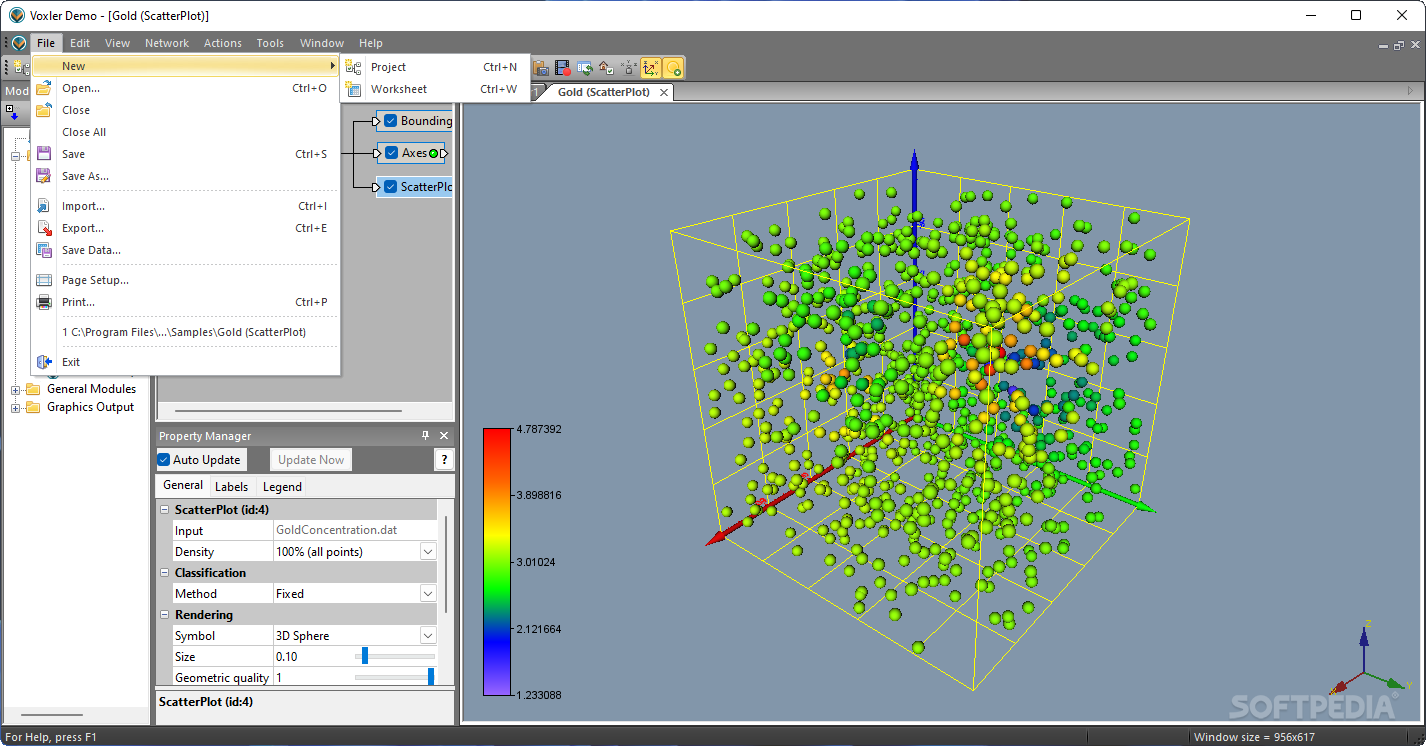The image size is (1426, 746).
Task: Uncheck the Axes module checkbox
Action: click(391, 153)
